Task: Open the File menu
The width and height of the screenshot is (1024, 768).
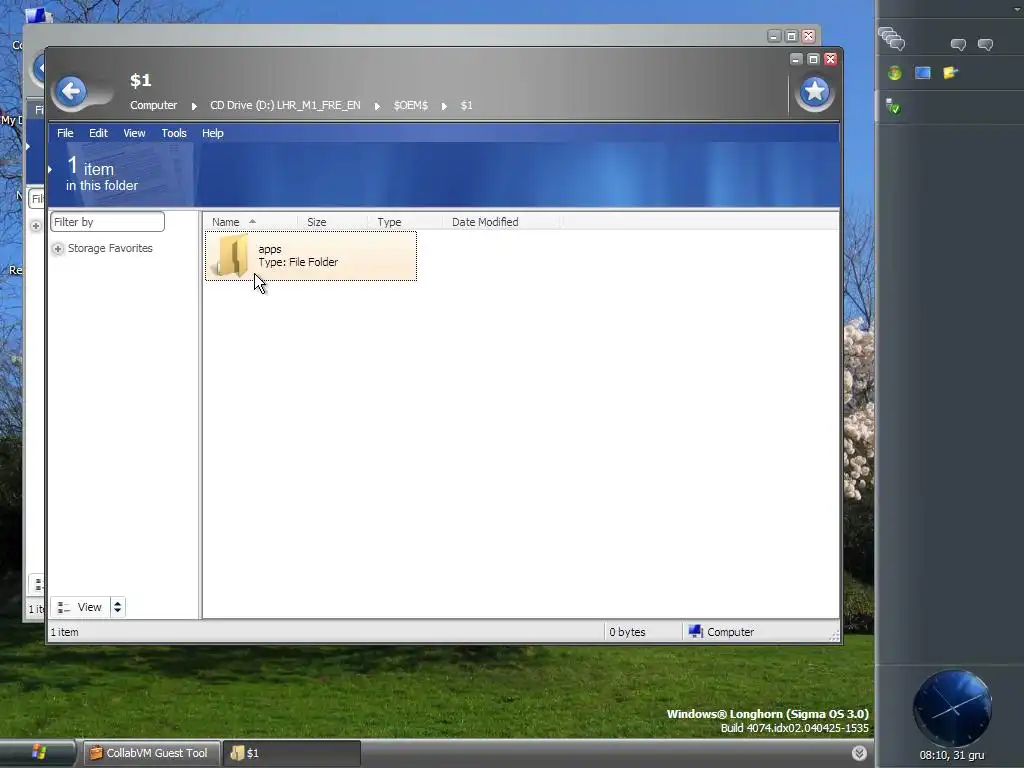Action: point(65,133)
